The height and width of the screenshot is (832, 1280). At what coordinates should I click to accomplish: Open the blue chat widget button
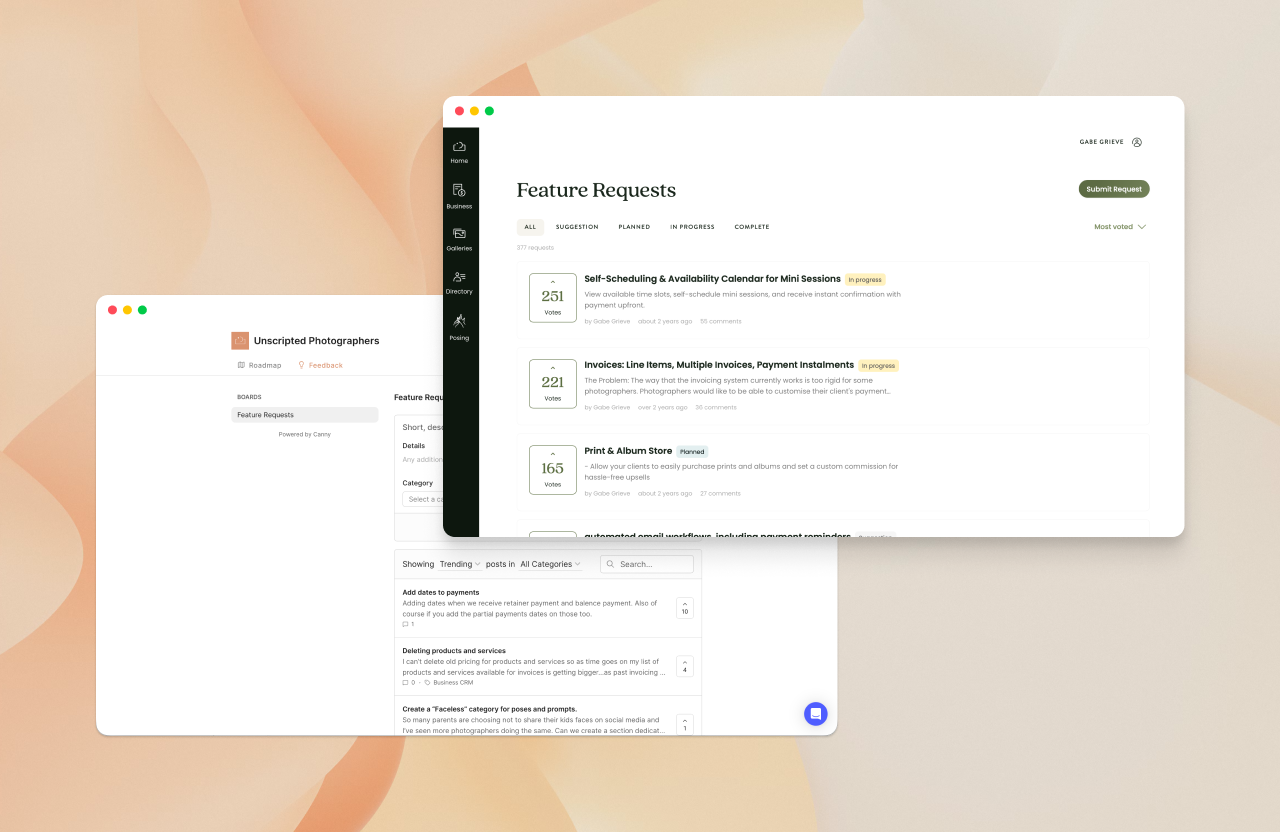816,713
